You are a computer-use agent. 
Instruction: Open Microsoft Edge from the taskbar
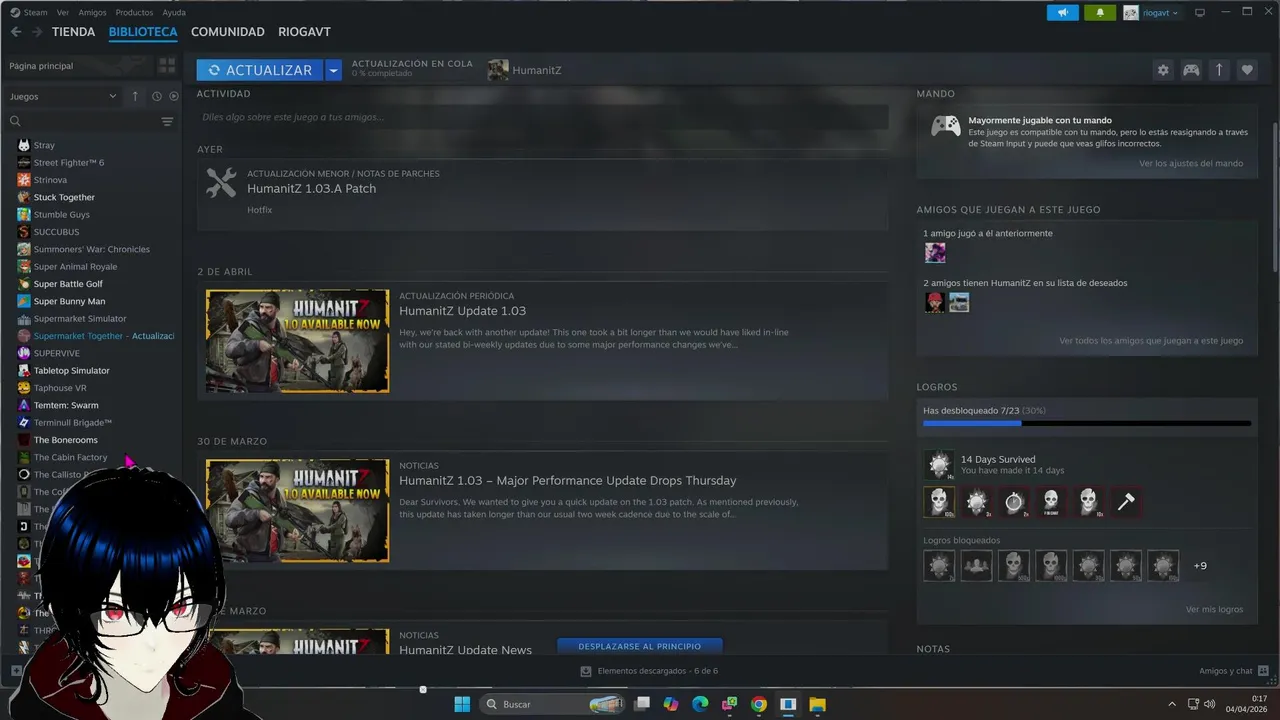click(701, 704)
